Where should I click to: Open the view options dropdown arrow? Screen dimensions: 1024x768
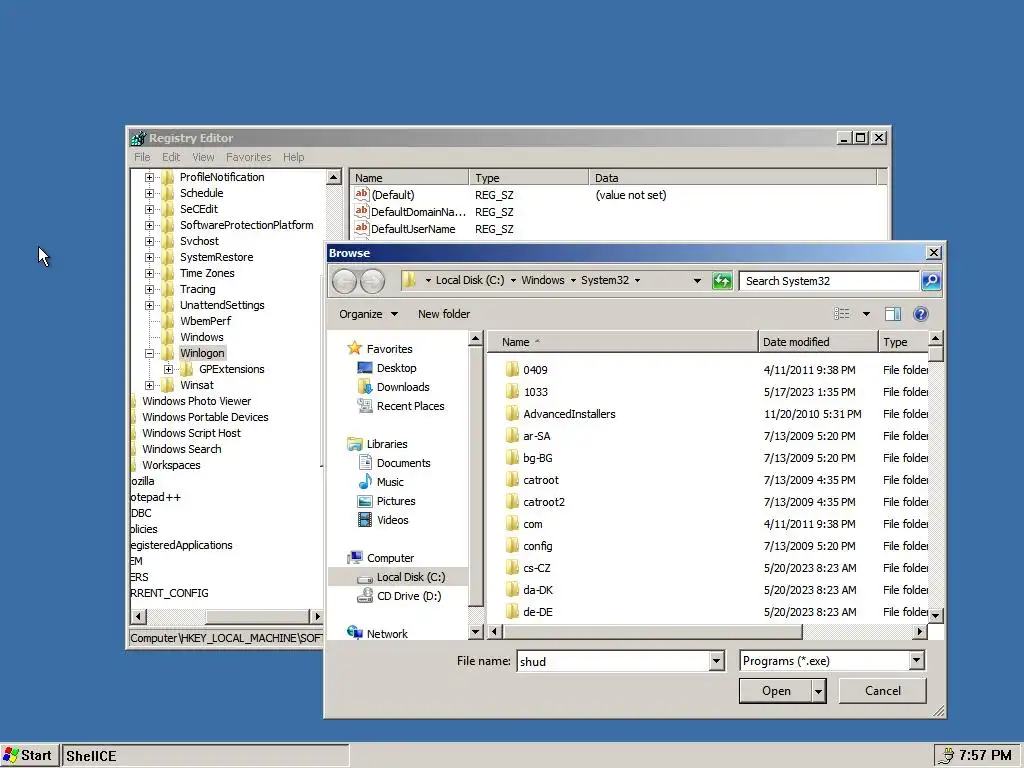point(866,314)
